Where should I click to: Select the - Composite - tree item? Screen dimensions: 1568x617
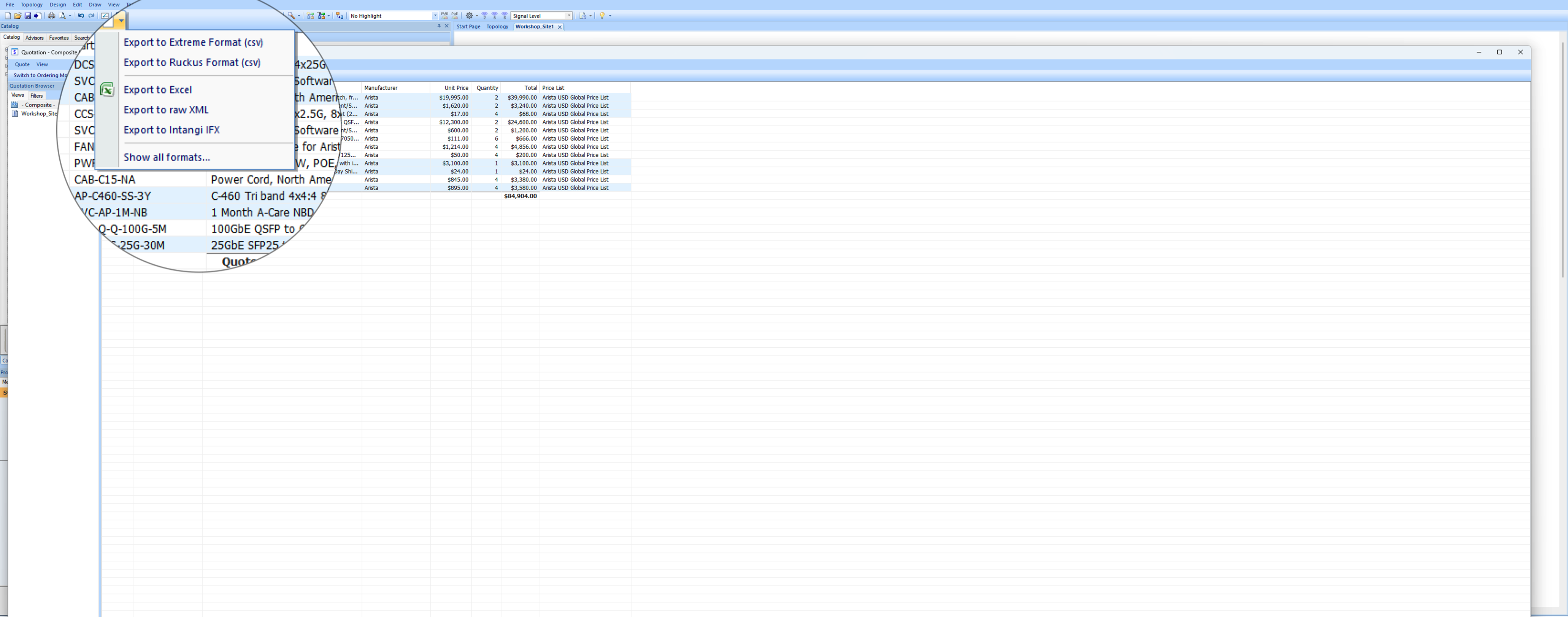point(38,105)
